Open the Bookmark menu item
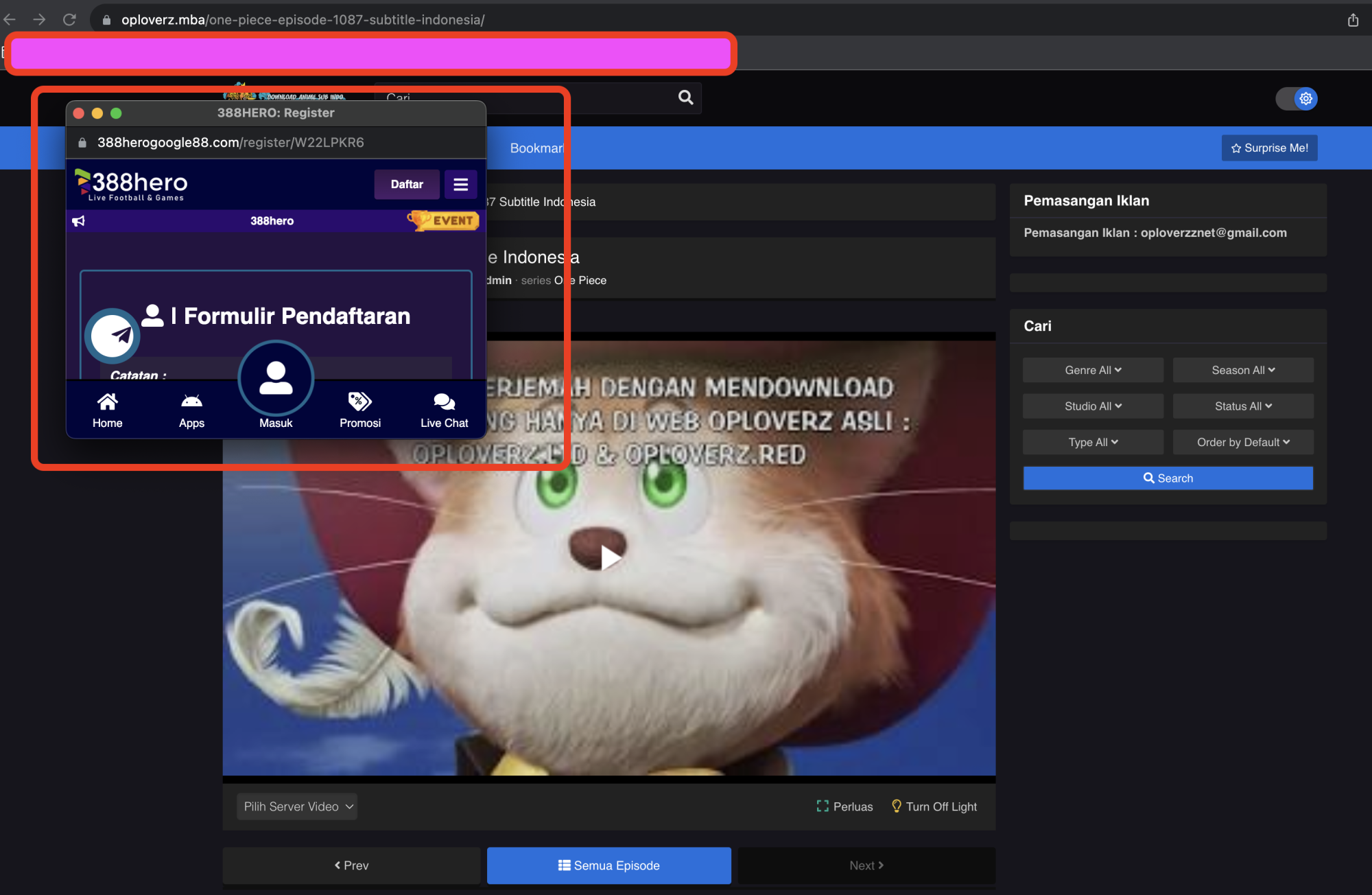The image size is (1372, 895). 536,148
